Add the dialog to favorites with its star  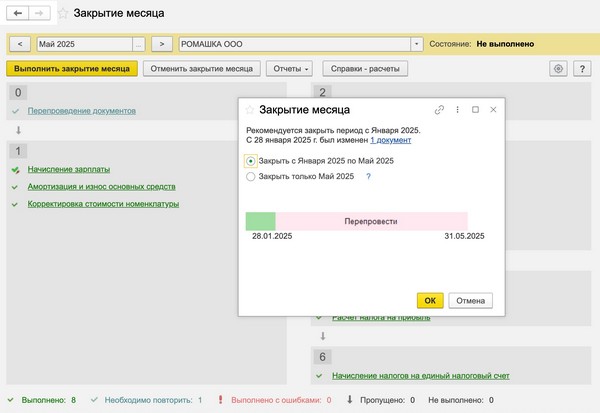coord(249,109)
